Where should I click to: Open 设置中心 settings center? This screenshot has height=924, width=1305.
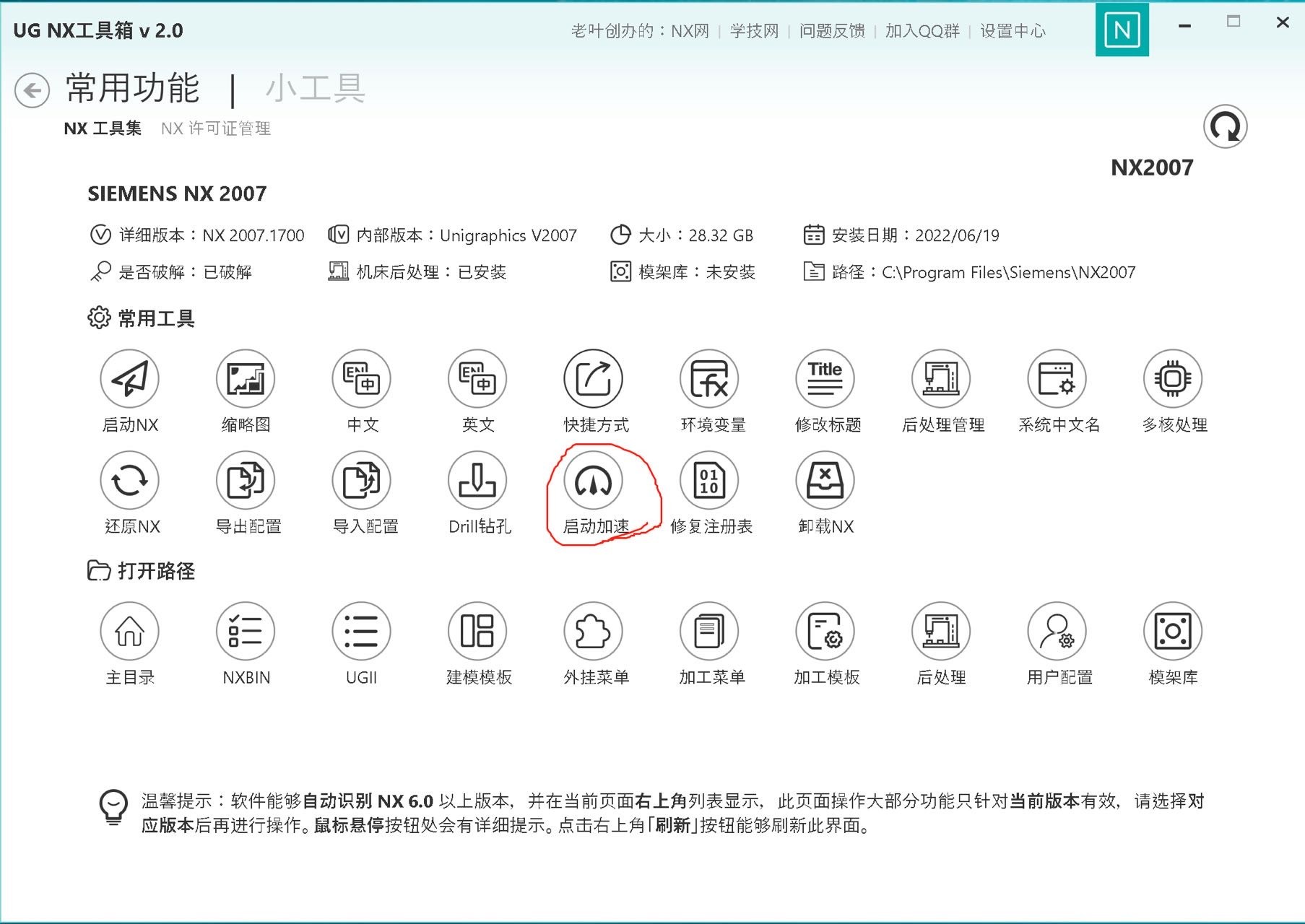[1013, 31]
